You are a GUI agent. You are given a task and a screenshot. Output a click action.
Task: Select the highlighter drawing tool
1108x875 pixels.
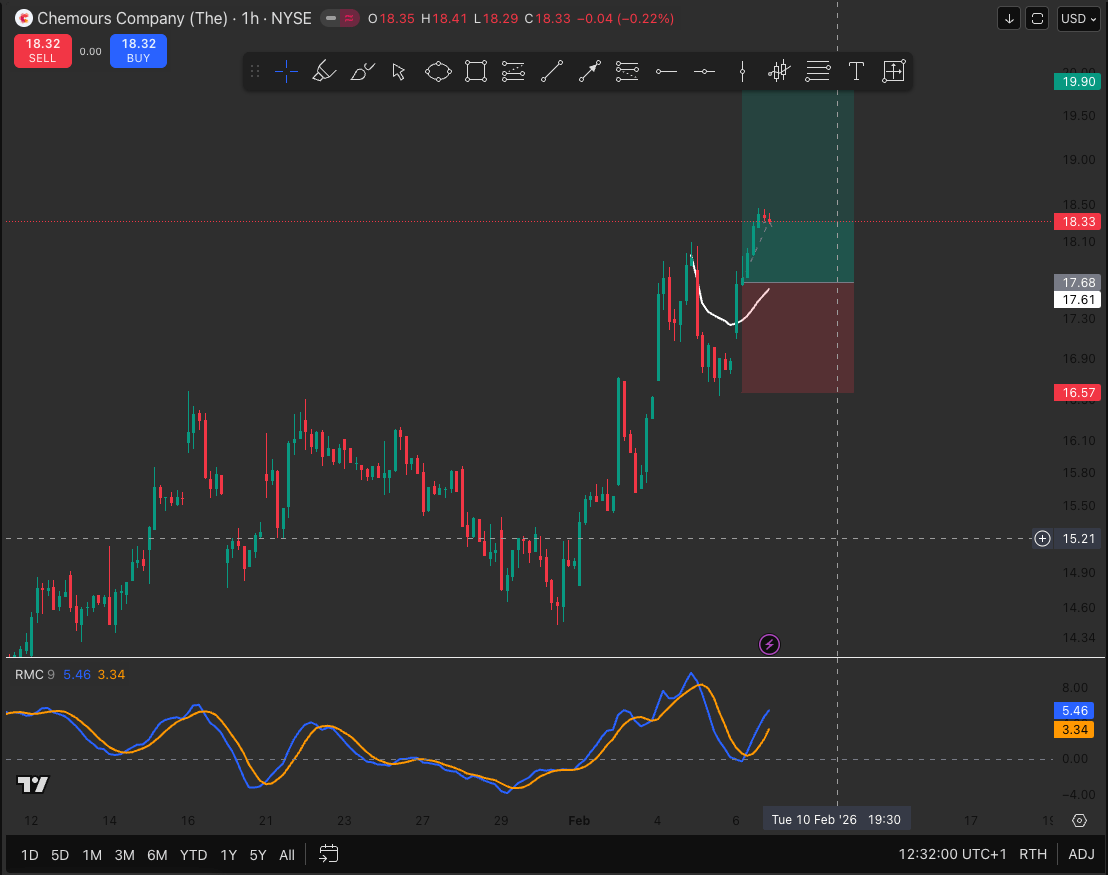324,71
